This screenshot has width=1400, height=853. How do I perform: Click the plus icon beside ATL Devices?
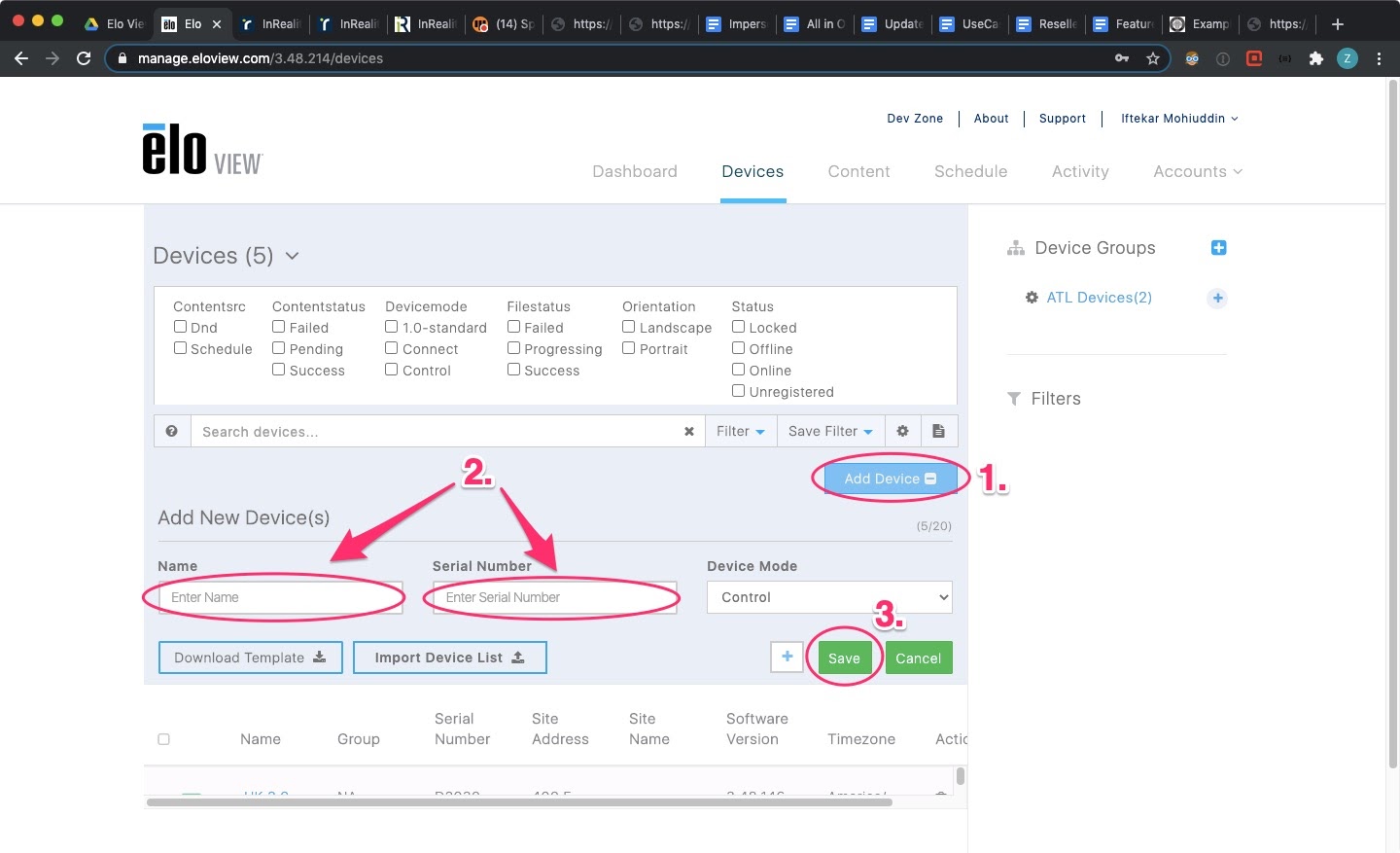click(x=1217, y=299)
